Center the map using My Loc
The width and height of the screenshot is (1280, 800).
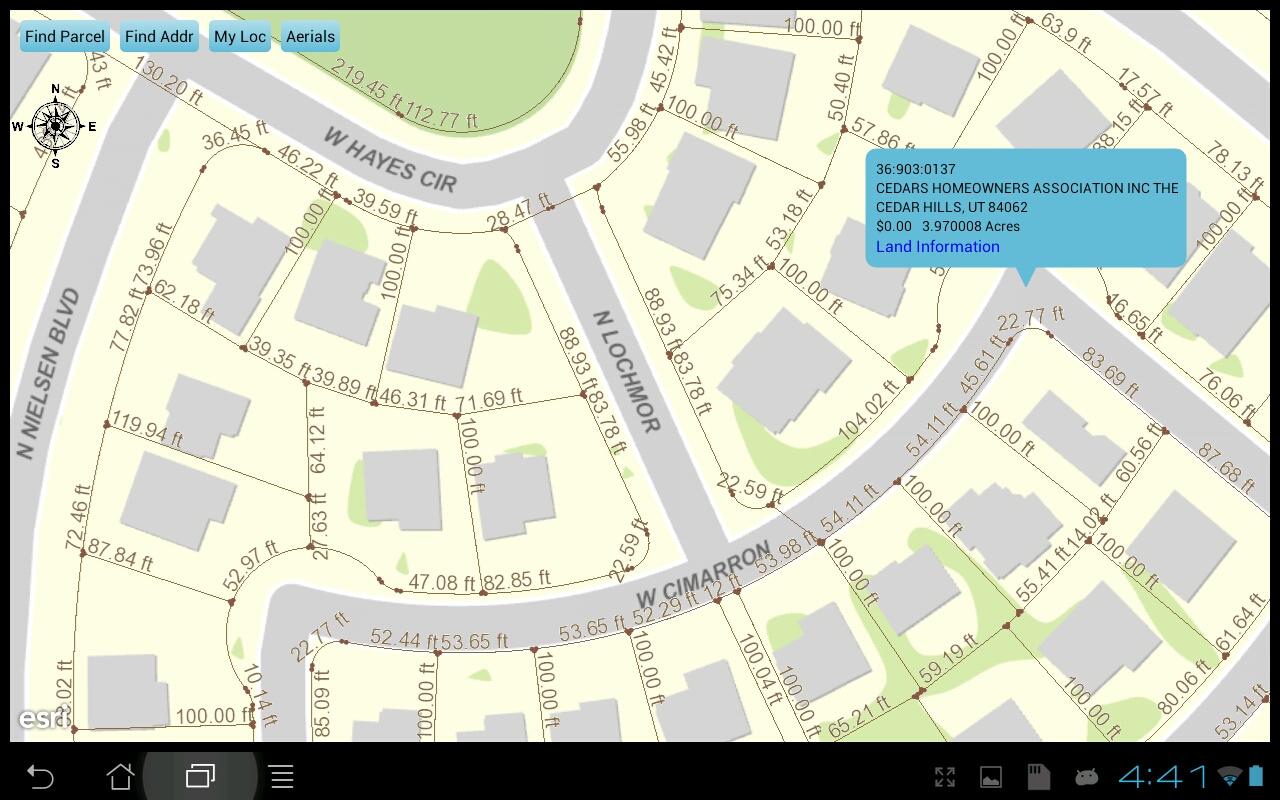click(x=240, y=37)
